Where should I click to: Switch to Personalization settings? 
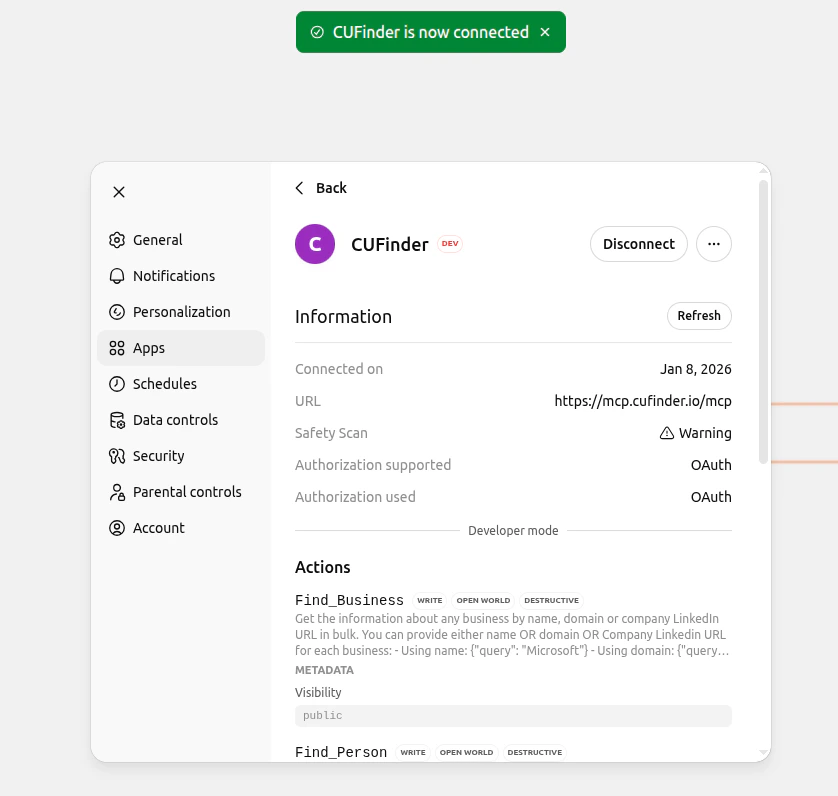pyautogui.click(x=181, y=312)
